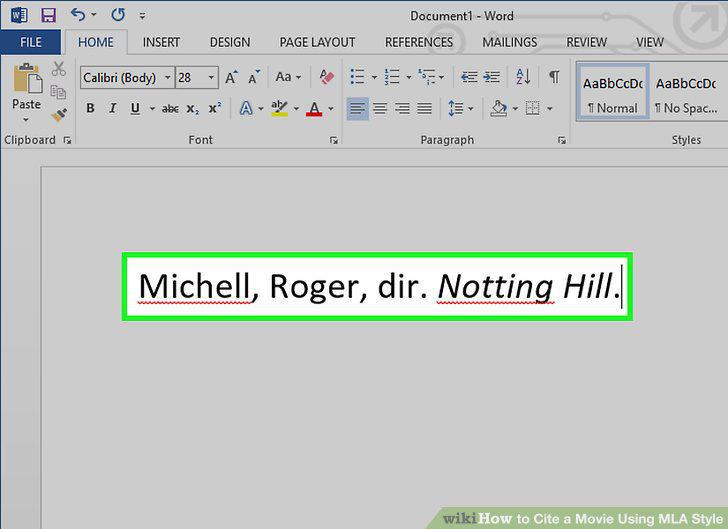The image size is (728, 529).
Task: Toggle Italic formatting
Action: pyautogui.click(x=112, y=109)
